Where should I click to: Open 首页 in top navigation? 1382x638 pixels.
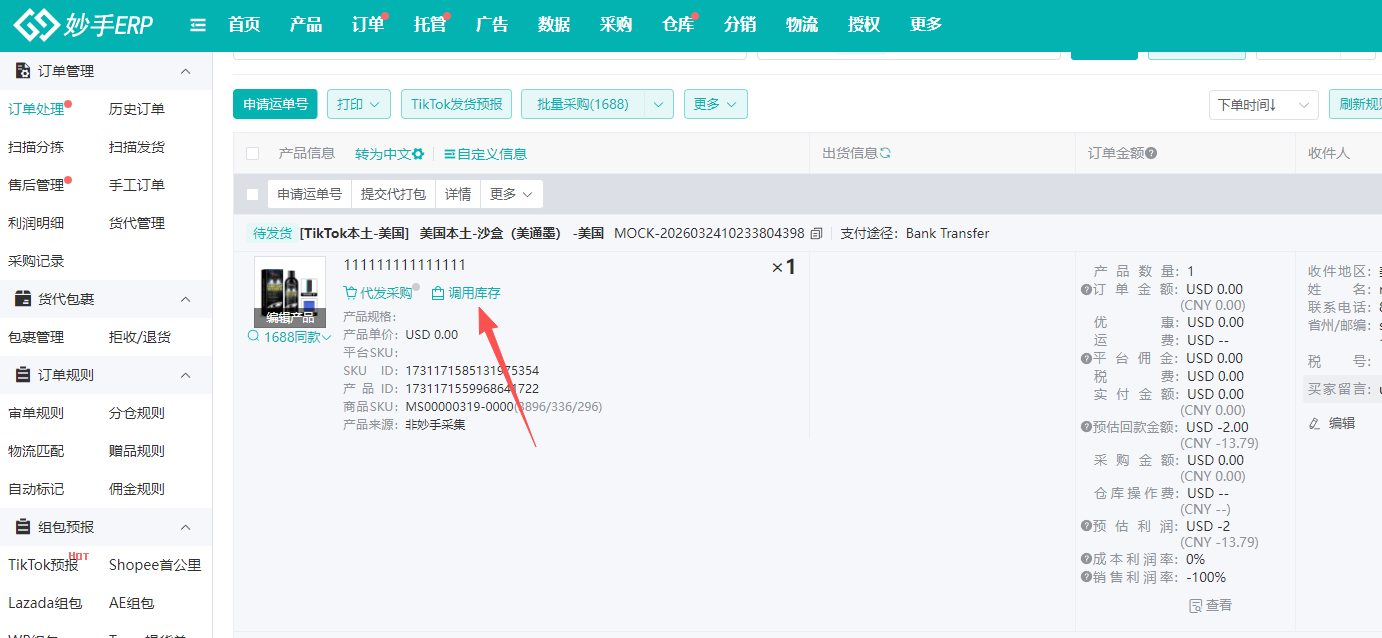[x=244, y=25]
